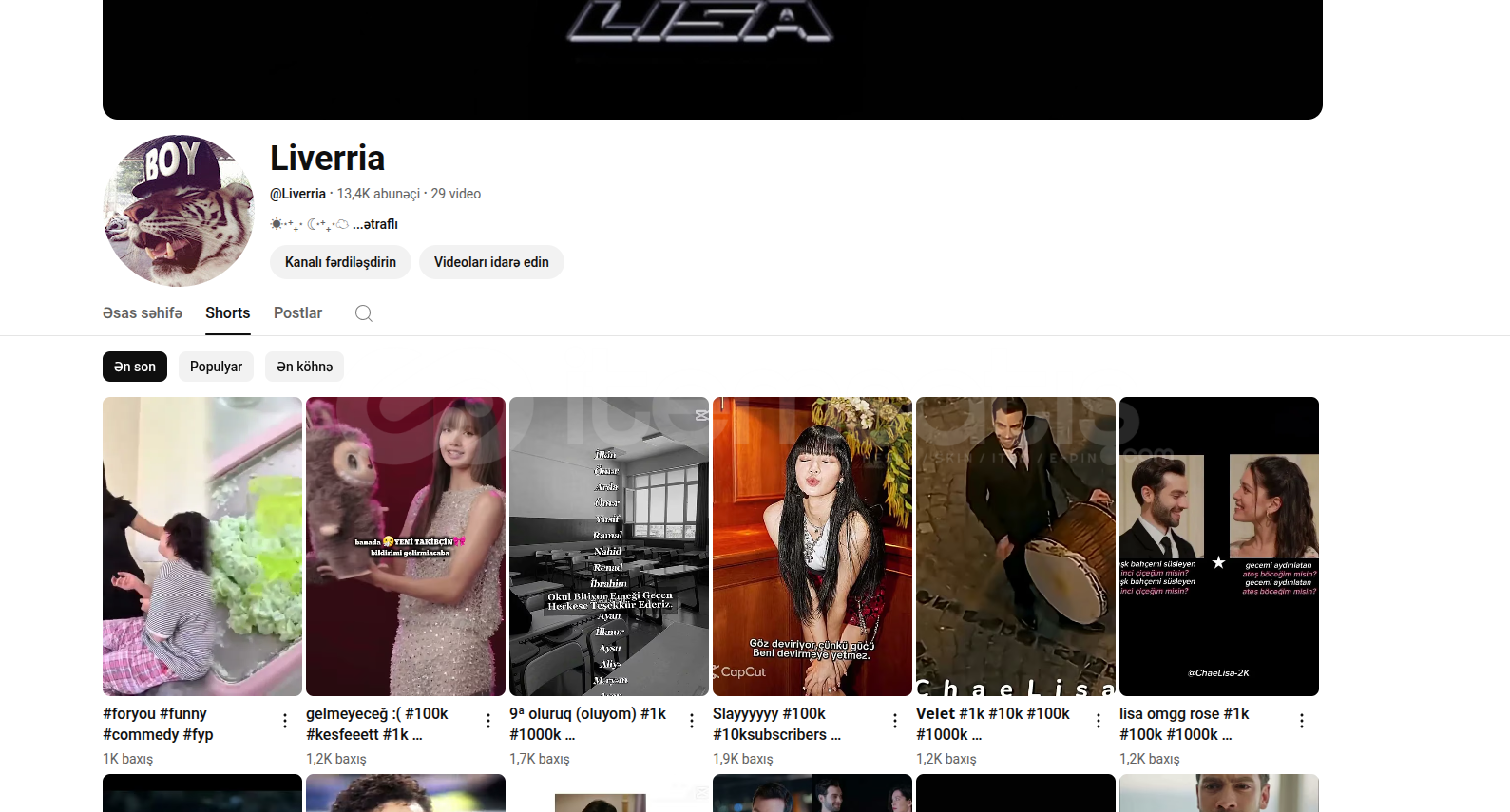Filter shorts by Ən köhnə

coord(305,367)
